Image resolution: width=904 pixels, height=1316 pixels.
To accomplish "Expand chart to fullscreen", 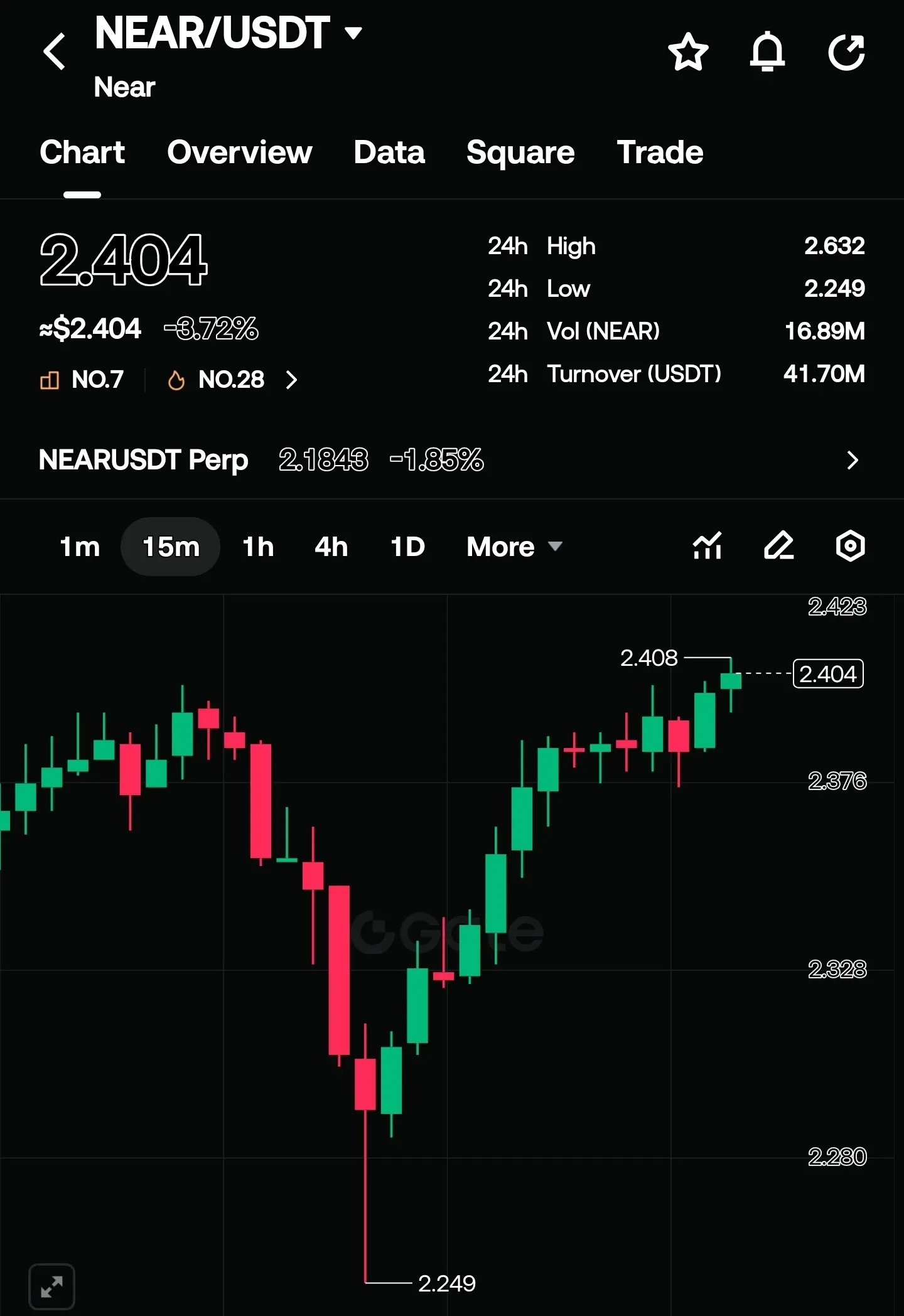I will (x=52, y=1287).
